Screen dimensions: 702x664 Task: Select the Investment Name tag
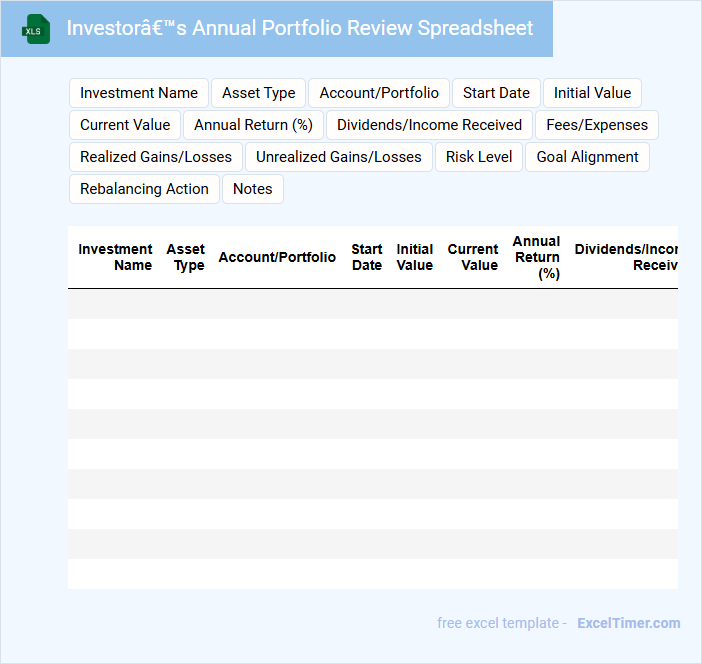[139, 93]
